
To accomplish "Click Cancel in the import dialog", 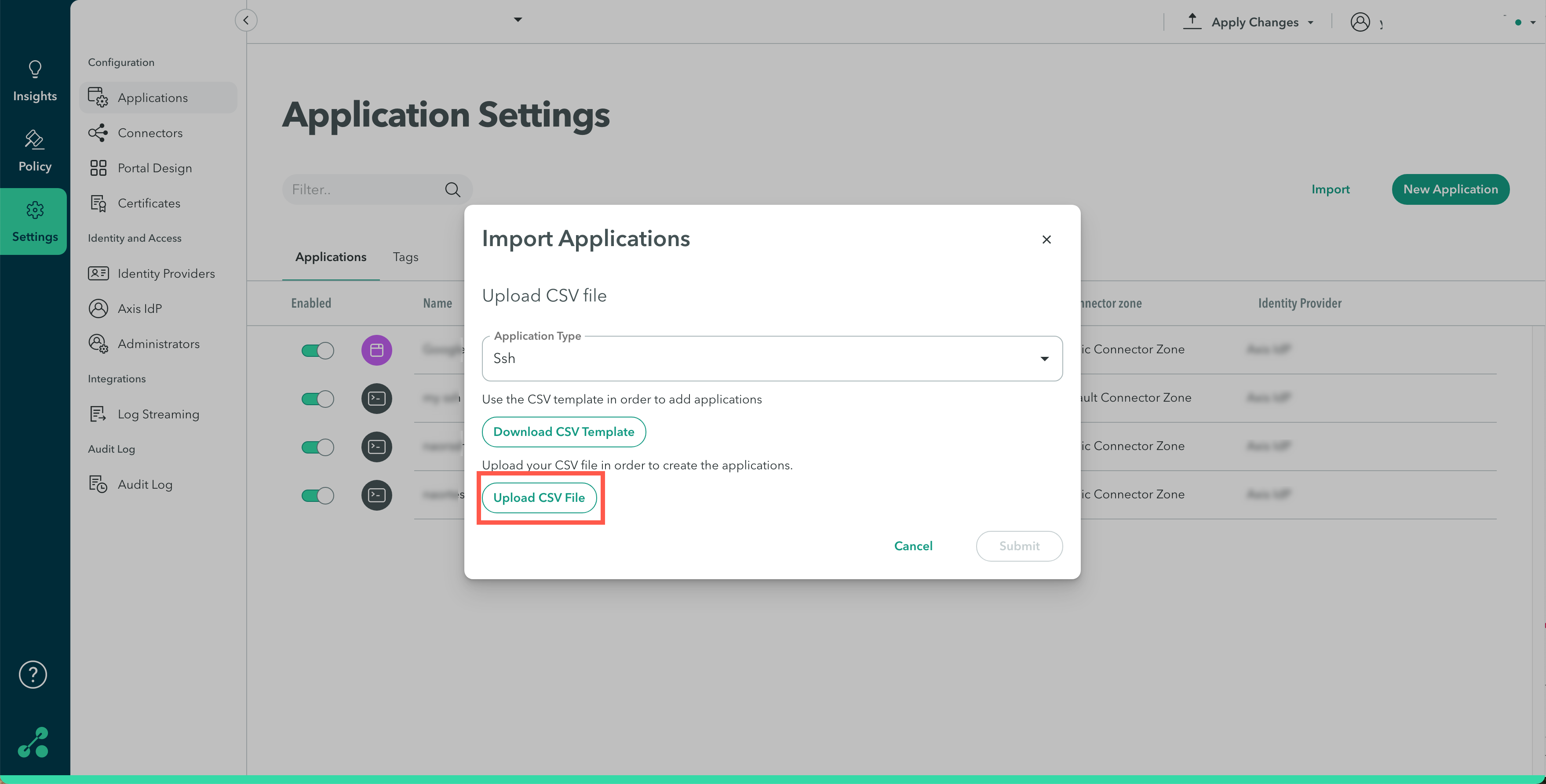I will pyautogui.click(x=913, y=546).
